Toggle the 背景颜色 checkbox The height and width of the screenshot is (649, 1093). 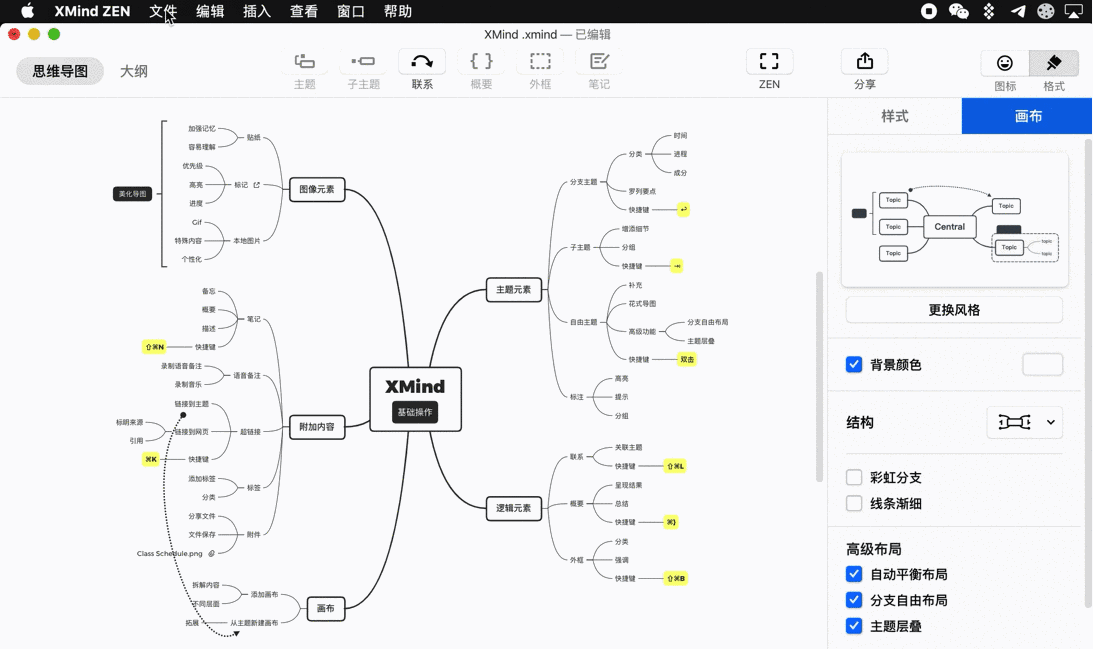coord(854,365)
